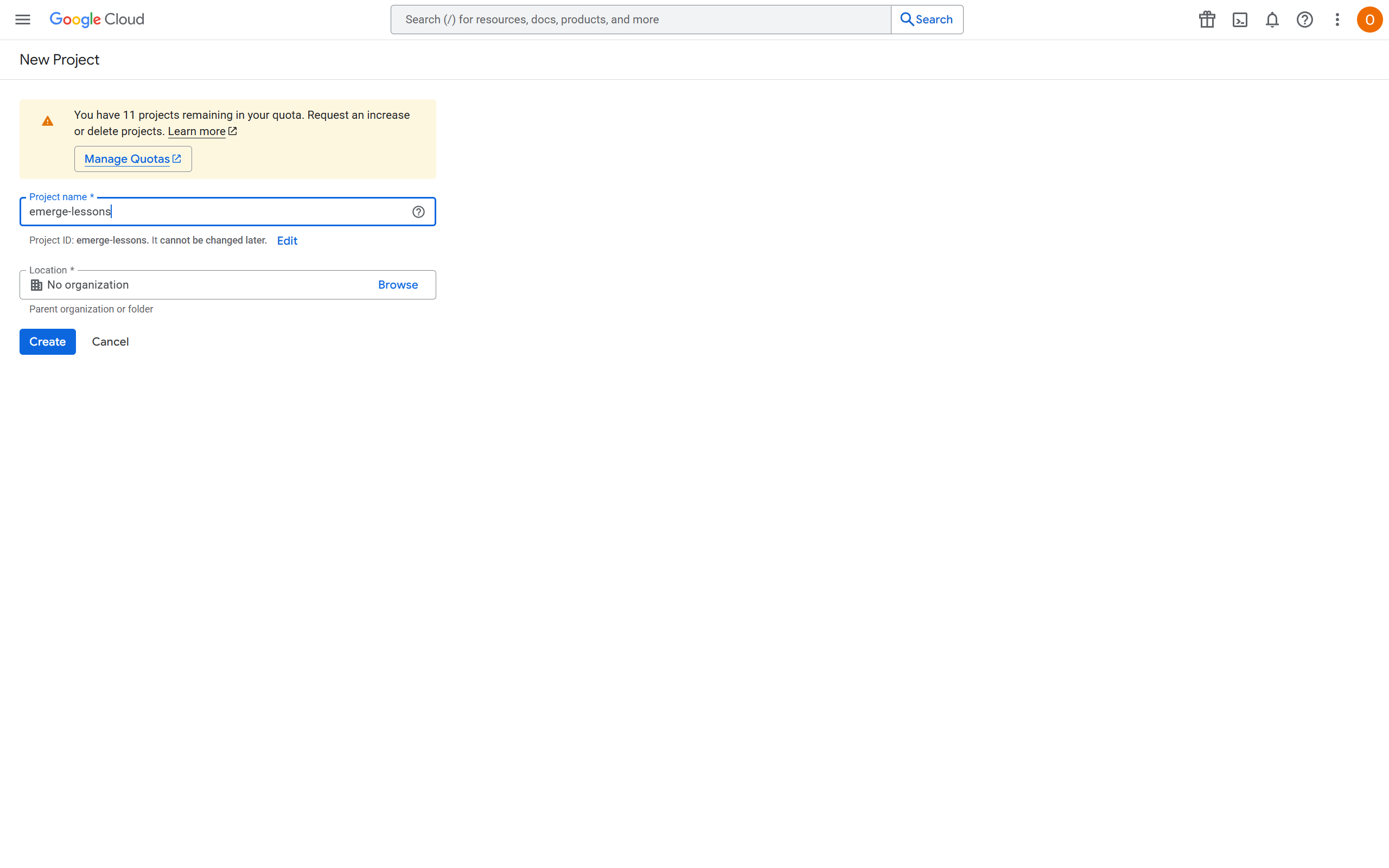This screenshot has height=868, width=1389.
Task: Open the free trial gift offer icon
Action: pyautogui.click(x=1206, y=19)
